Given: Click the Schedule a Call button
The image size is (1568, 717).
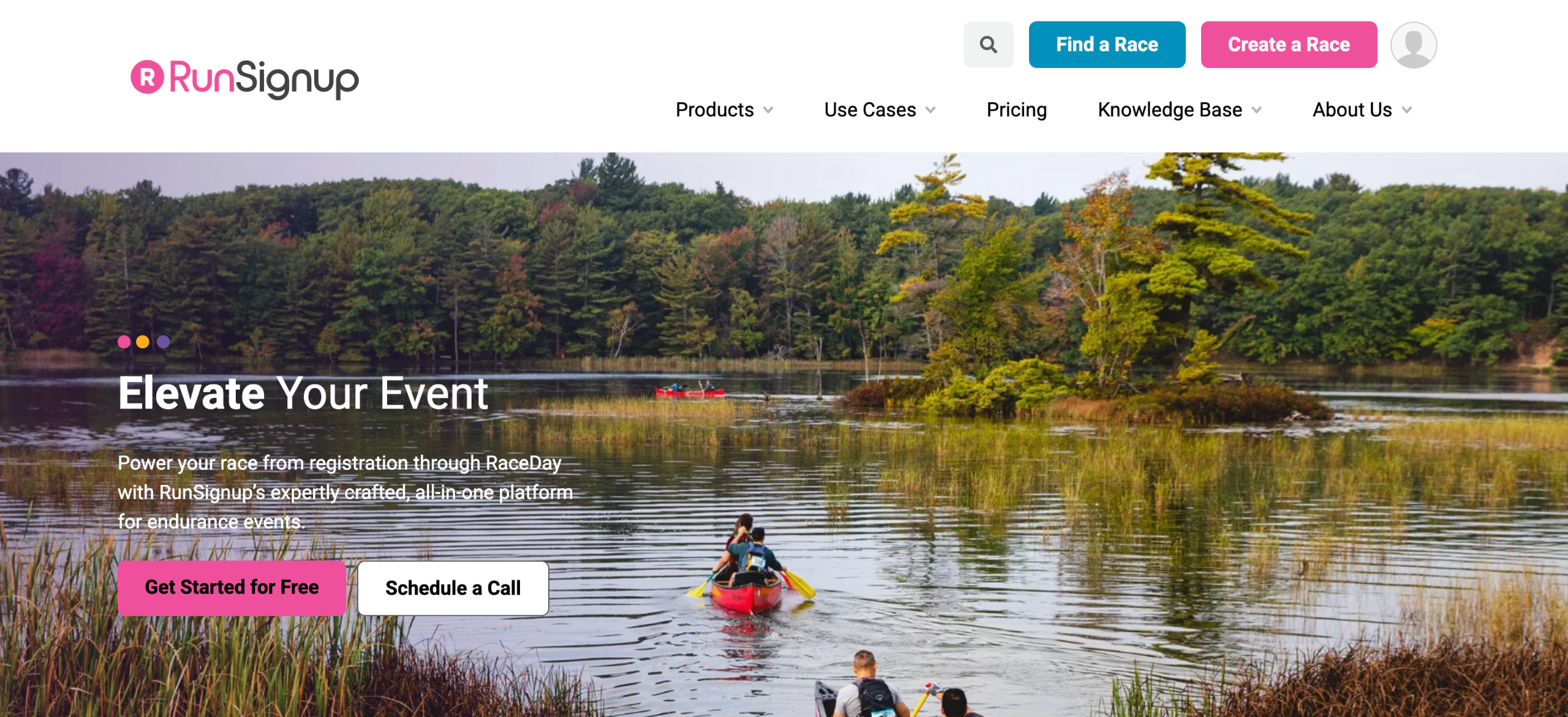Looking at the screenshot, I should tap(453, 588).
